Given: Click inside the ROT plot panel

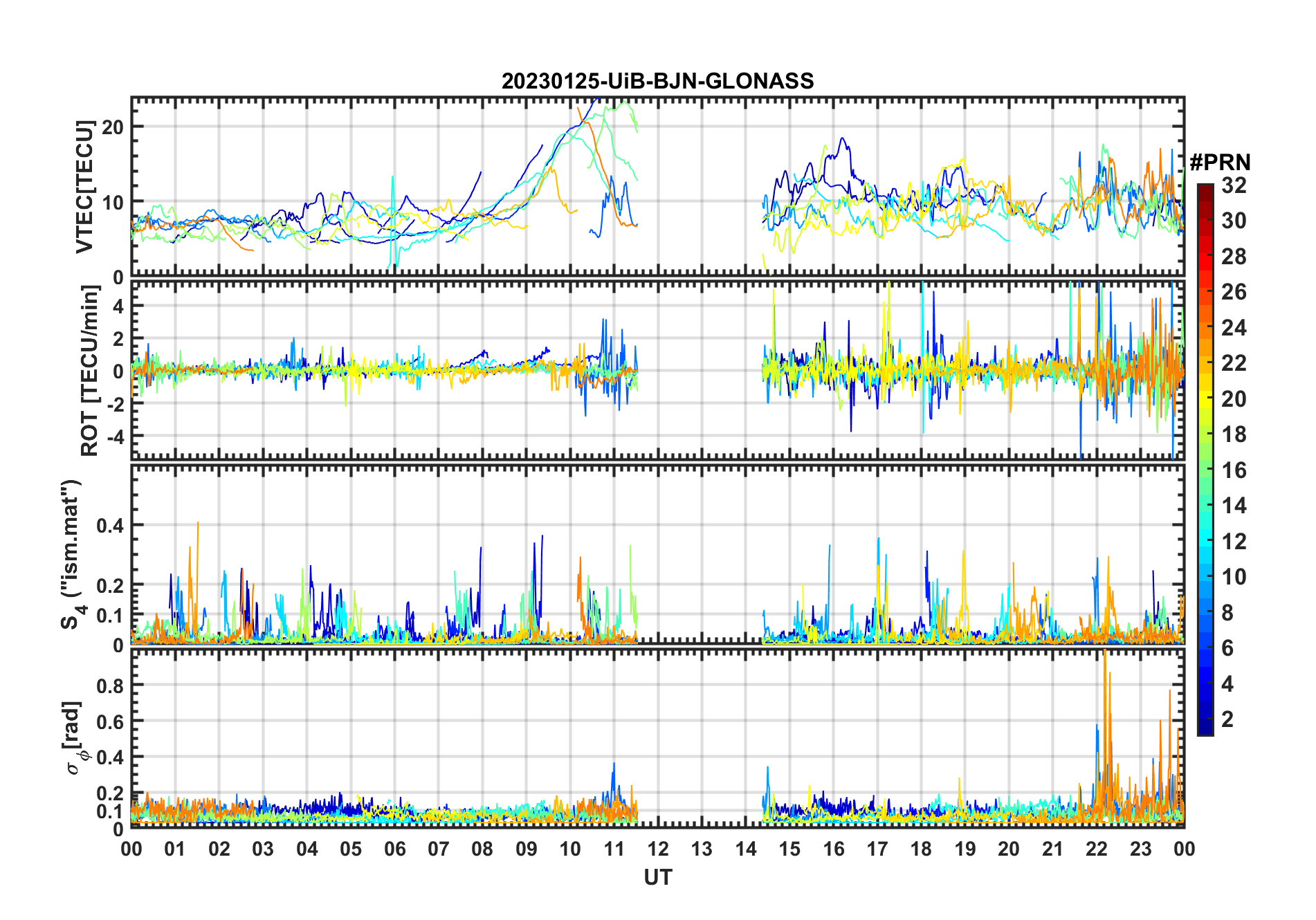Looking at the screenshot, I should (658, 369).
